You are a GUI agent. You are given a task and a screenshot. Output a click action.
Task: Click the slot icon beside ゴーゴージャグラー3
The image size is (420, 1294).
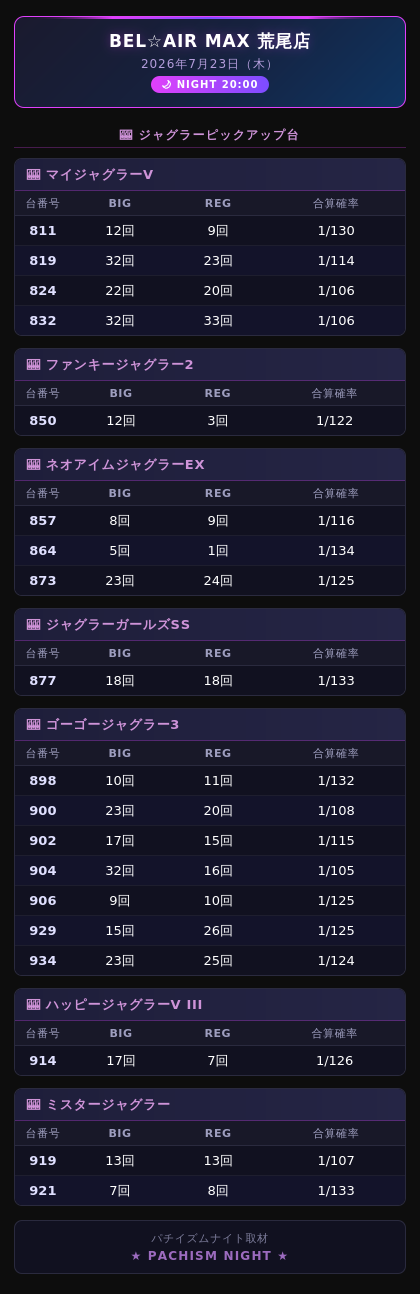pyautogui.click(x=33, y=724)
